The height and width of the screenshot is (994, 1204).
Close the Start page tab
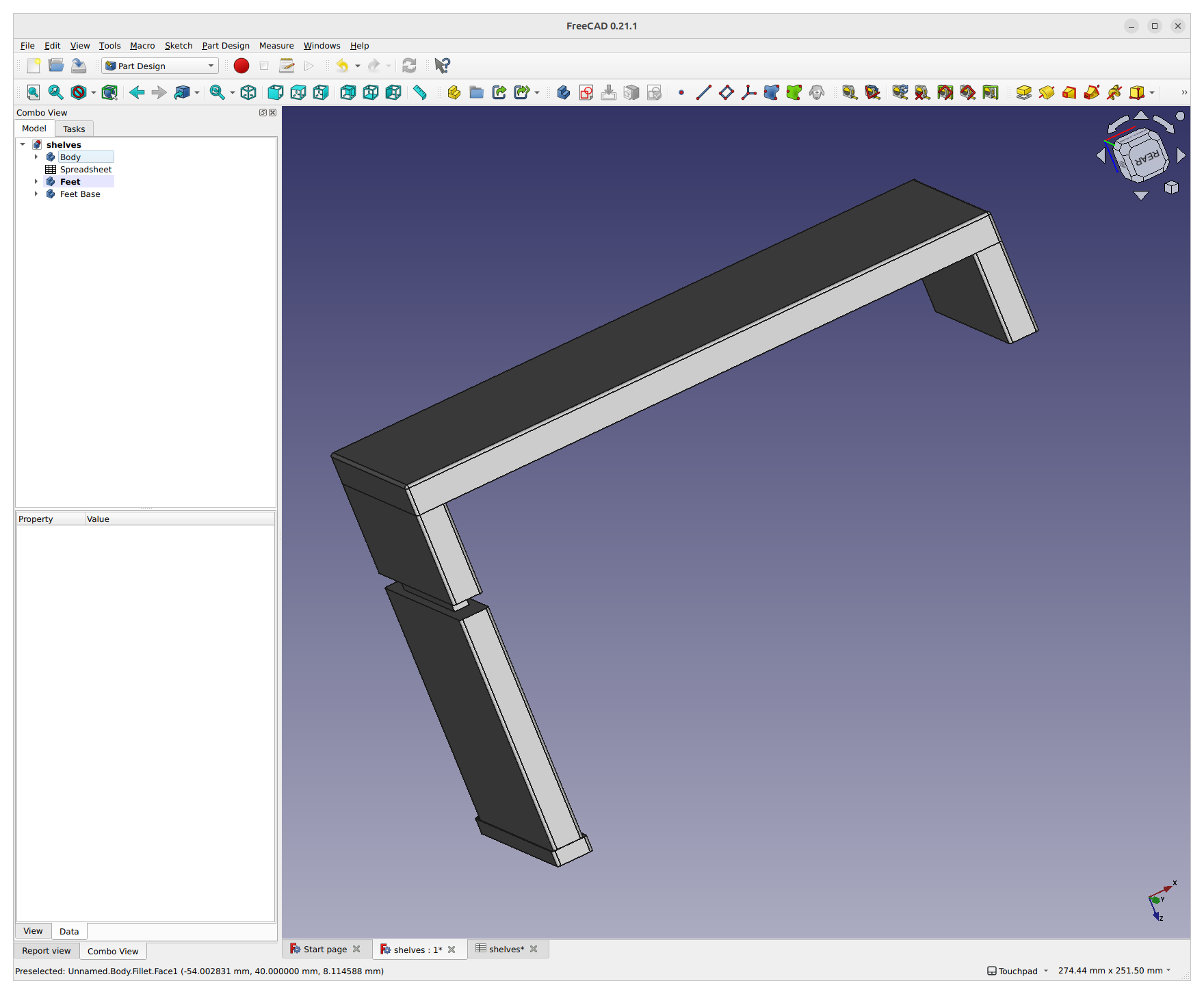point(356,949)
